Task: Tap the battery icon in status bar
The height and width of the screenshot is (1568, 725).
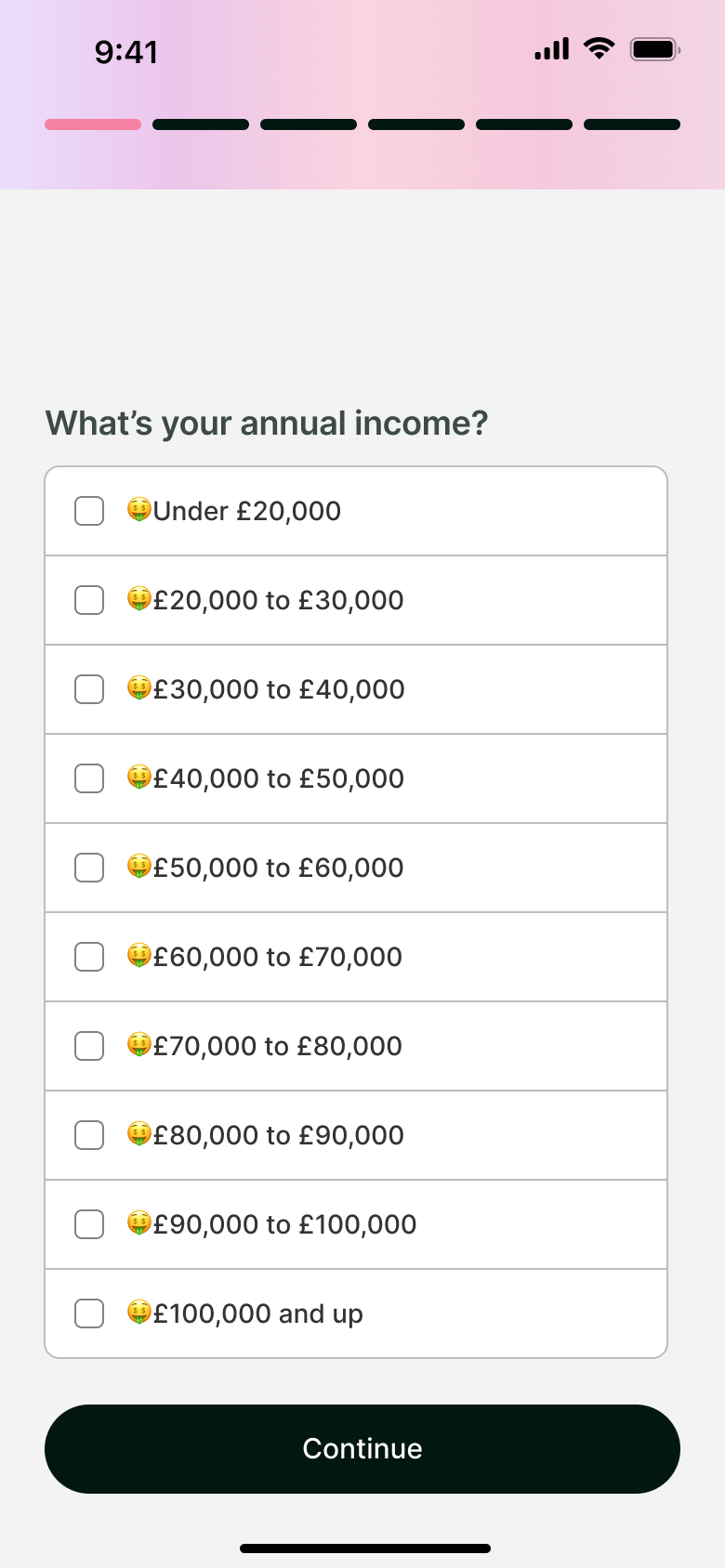Action: point(655,49)
